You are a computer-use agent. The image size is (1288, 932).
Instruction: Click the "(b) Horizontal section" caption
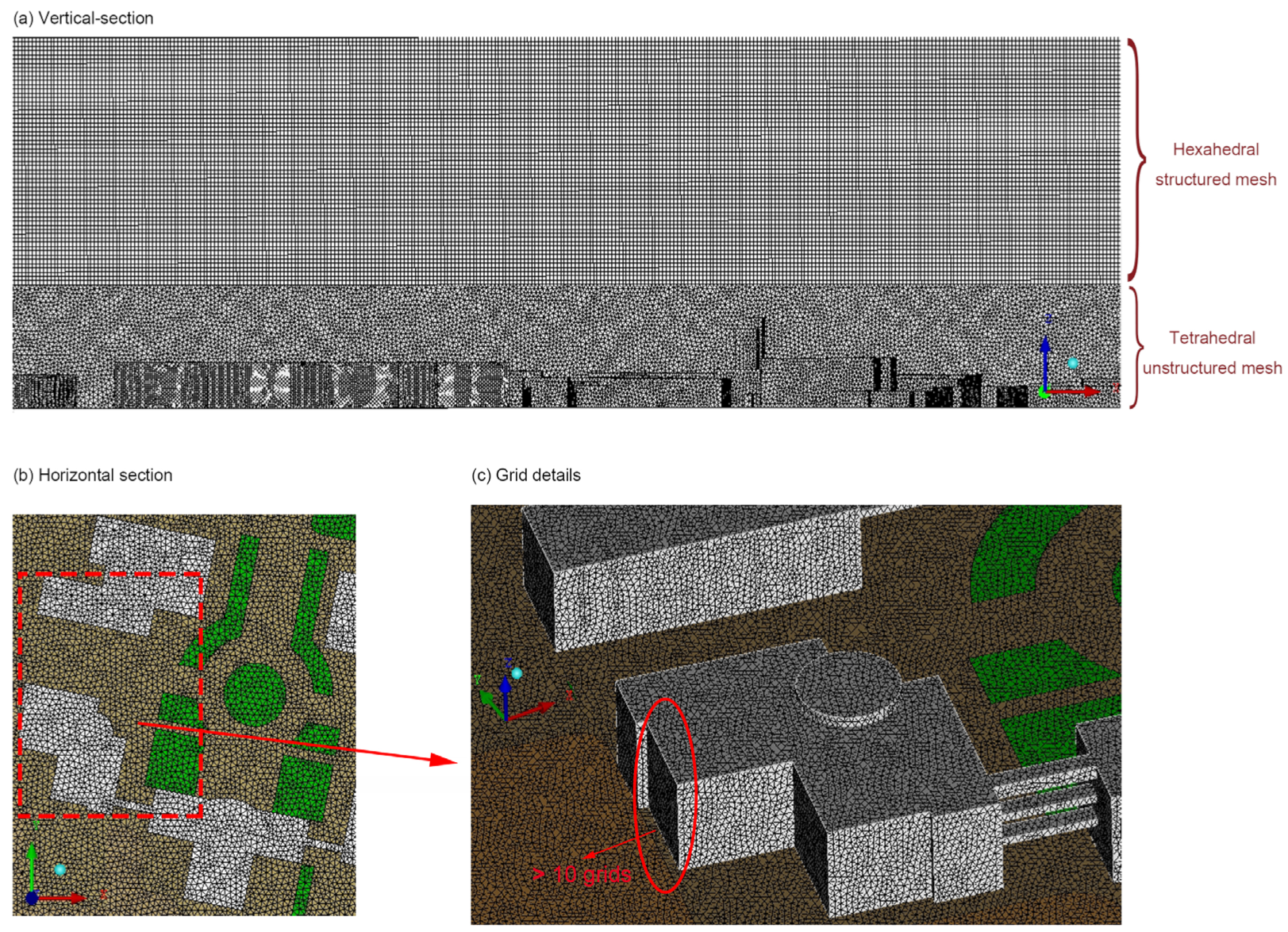pos(93,475)
